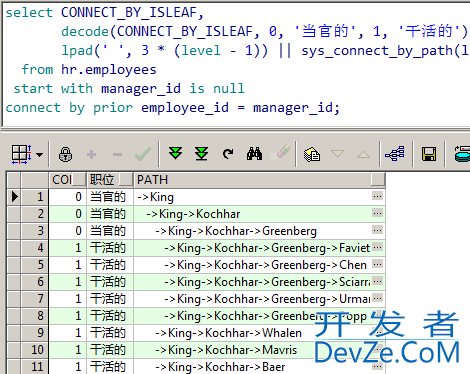This screenshot has height=374, width=470.
Task: Open cell editor for Urman row
Action: pyautogui.click(x=378, y=298)
